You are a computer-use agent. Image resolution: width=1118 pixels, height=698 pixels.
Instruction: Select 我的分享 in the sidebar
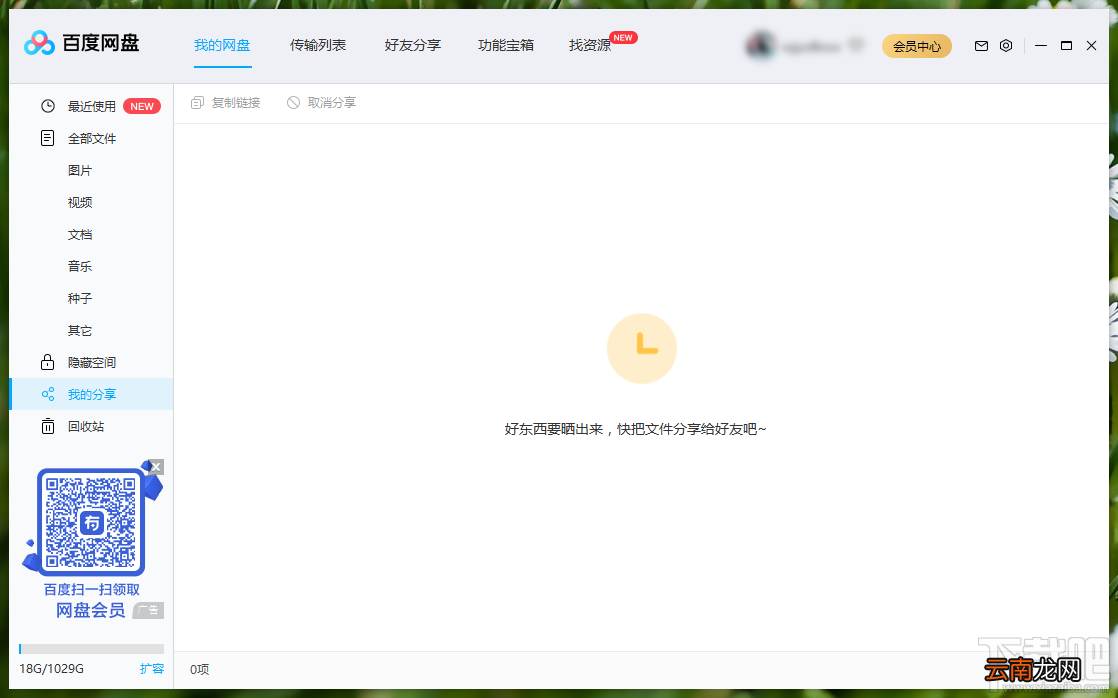pyautogui.click(x=91, y=394)
